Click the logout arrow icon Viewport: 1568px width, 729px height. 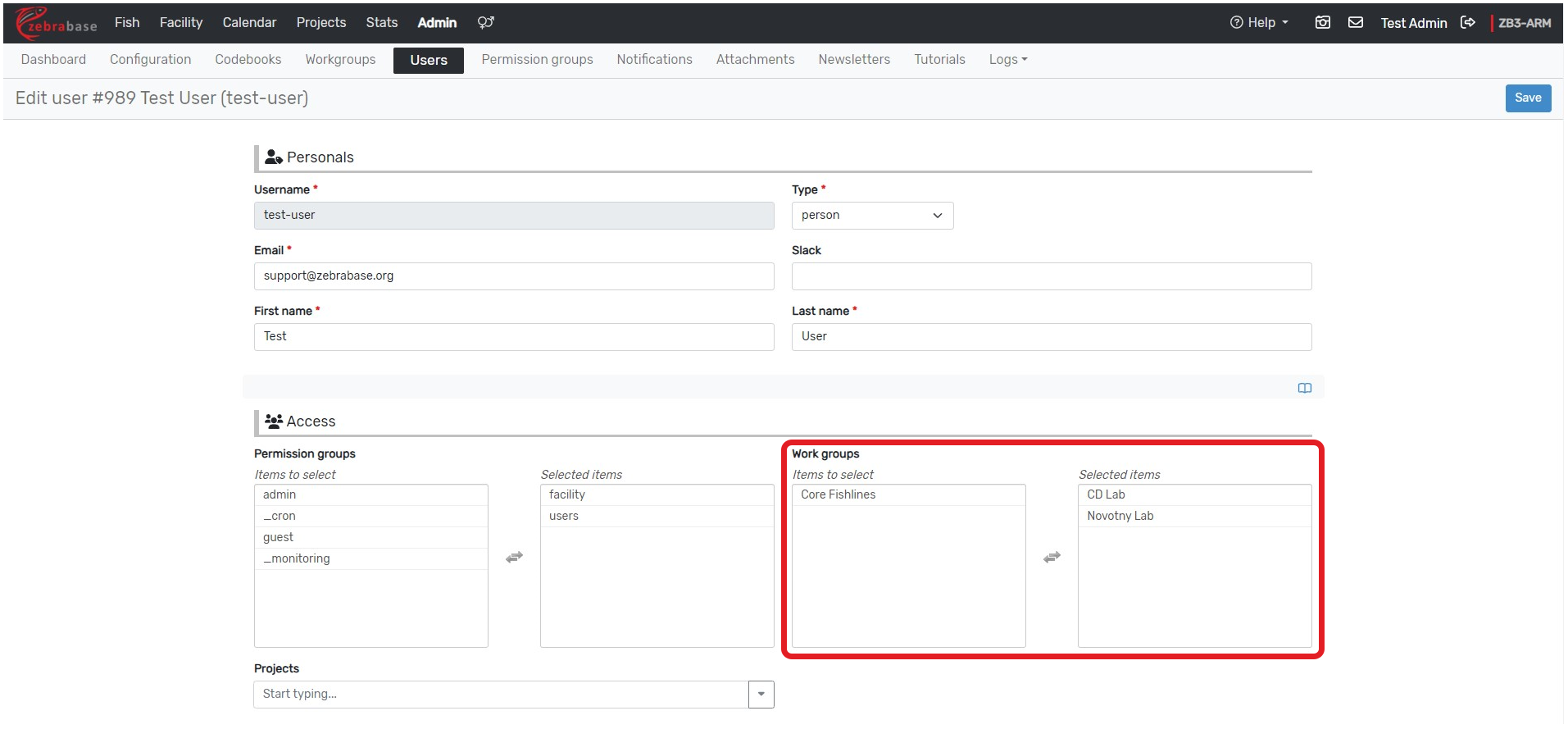point(1468,23)
